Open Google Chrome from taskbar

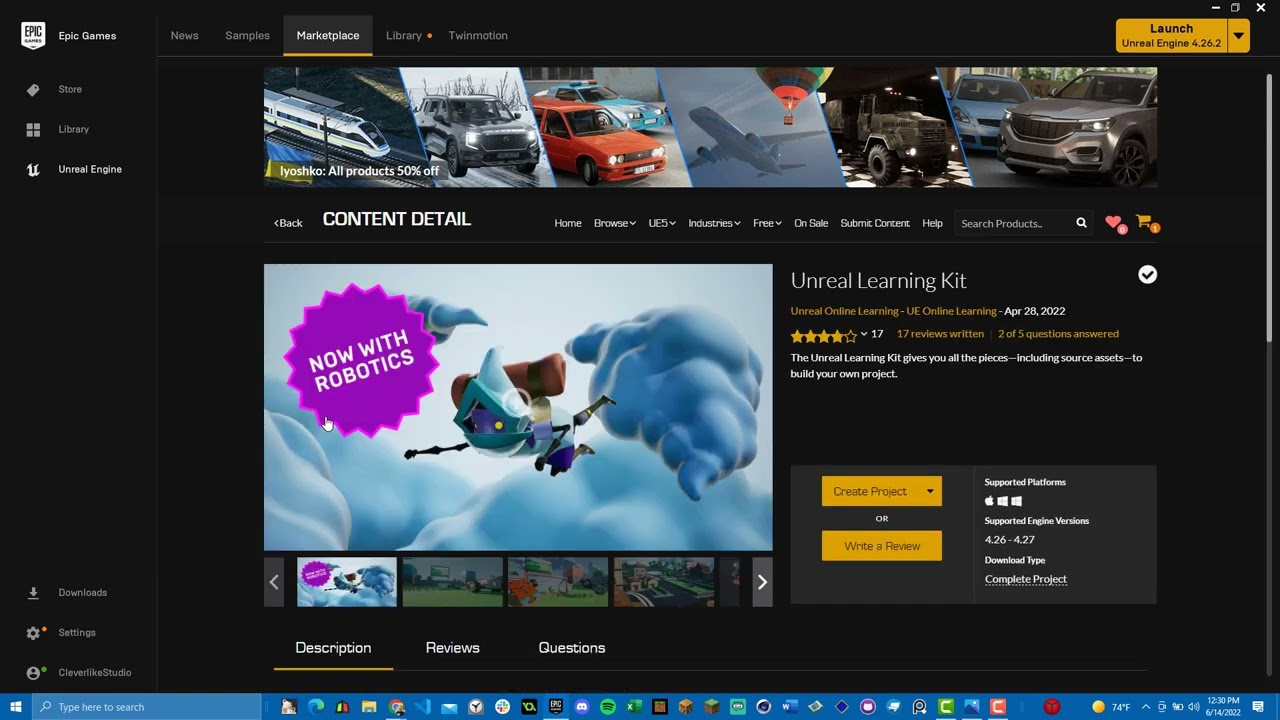point(396,707)
